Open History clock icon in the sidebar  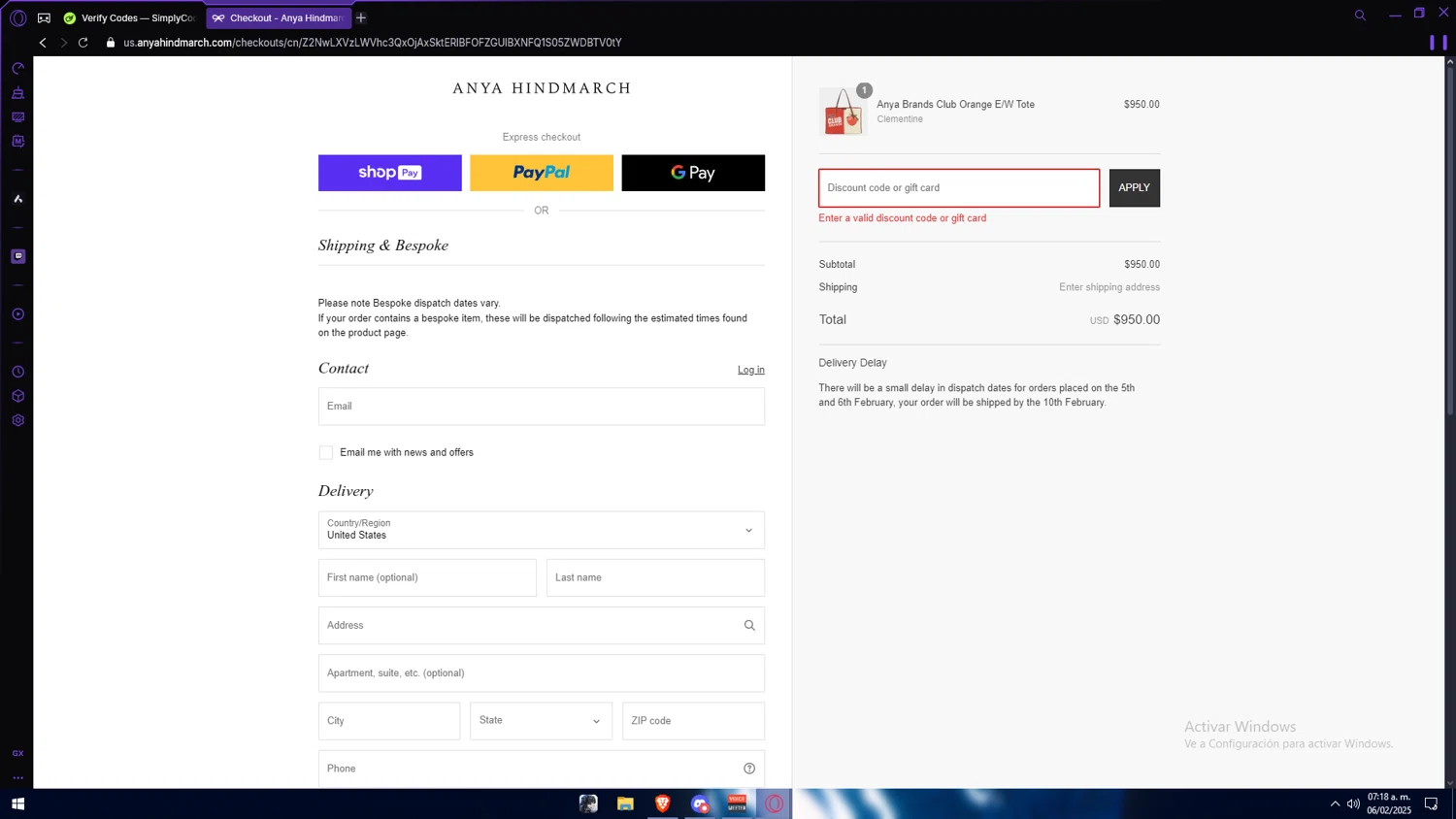coord(17,372)
